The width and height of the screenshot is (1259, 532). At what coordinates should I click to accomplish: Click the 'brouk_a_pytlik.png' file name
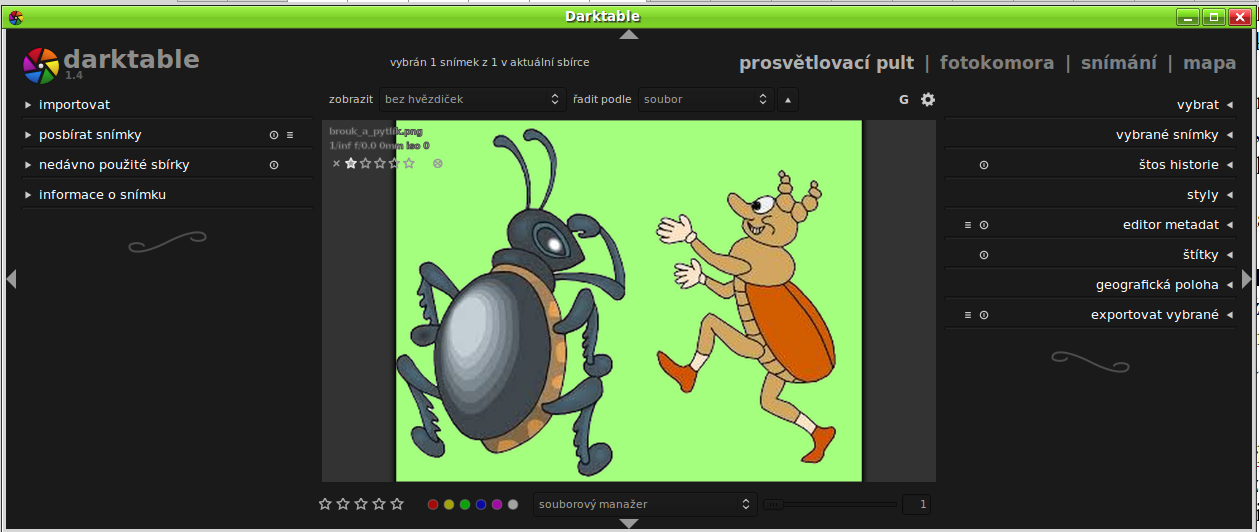click(x=376, y=131)
